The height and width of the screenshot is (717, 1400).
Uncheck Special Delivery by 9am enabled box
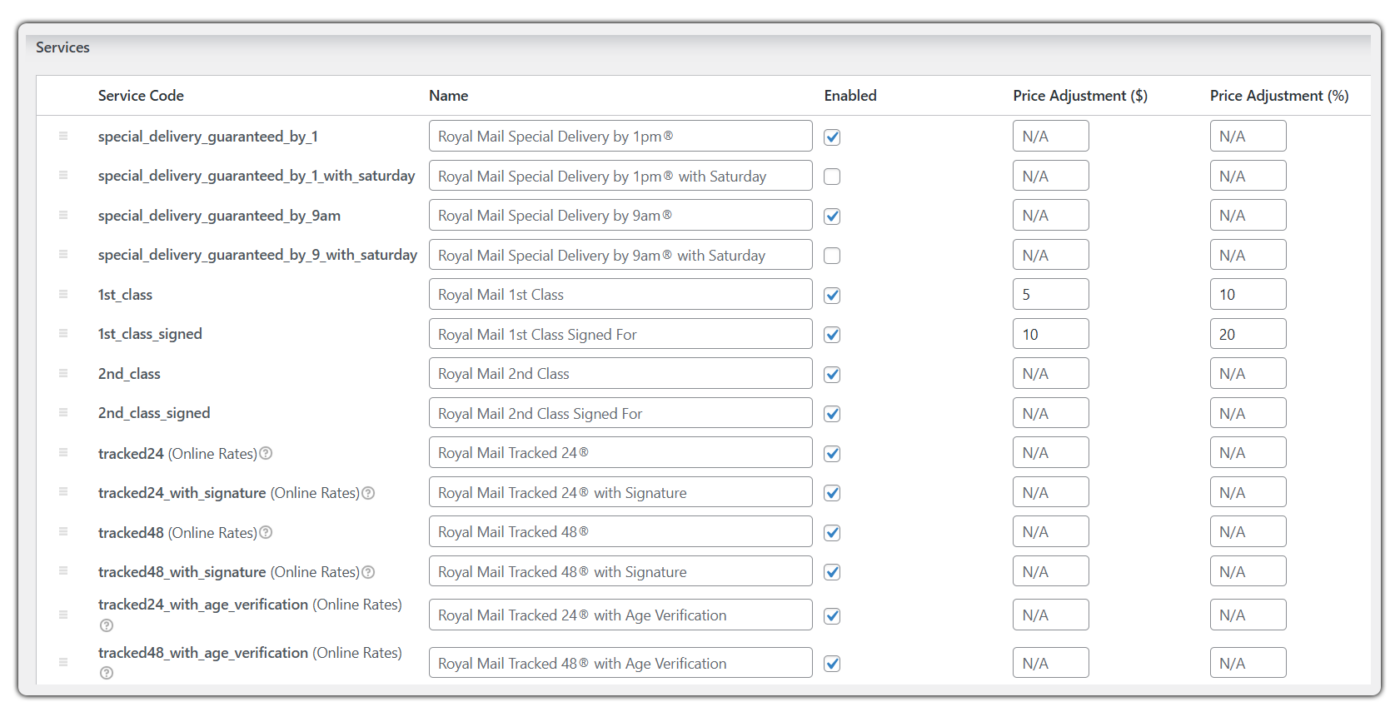tap(832, 216)
